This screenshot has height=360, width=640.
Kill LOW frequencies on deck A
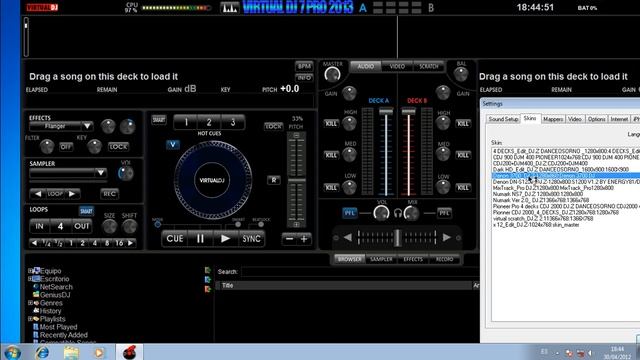click(x=331, y=187)
